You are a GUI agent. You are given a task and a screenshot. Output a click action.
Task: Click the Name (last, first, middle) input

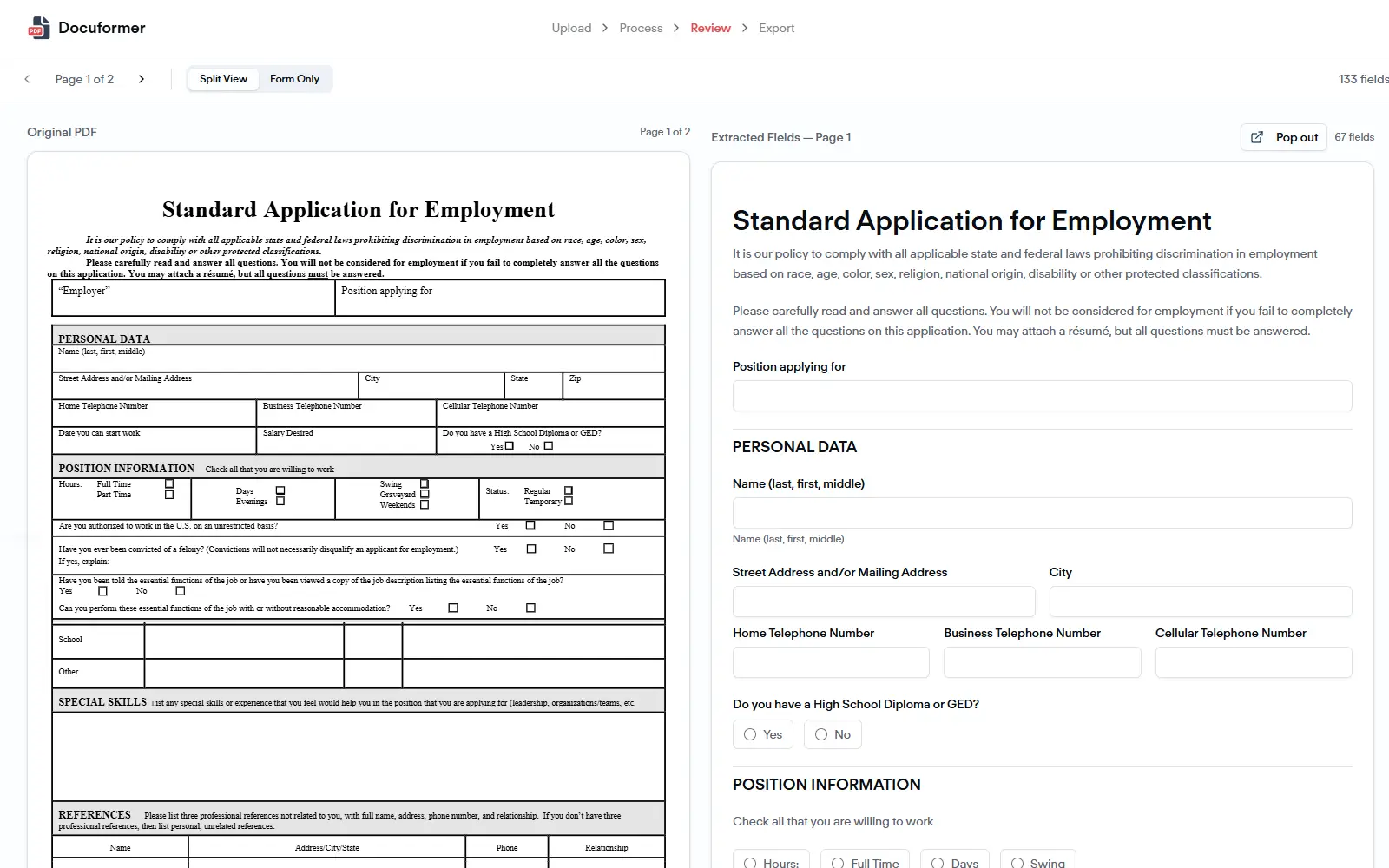[1042, 513]
